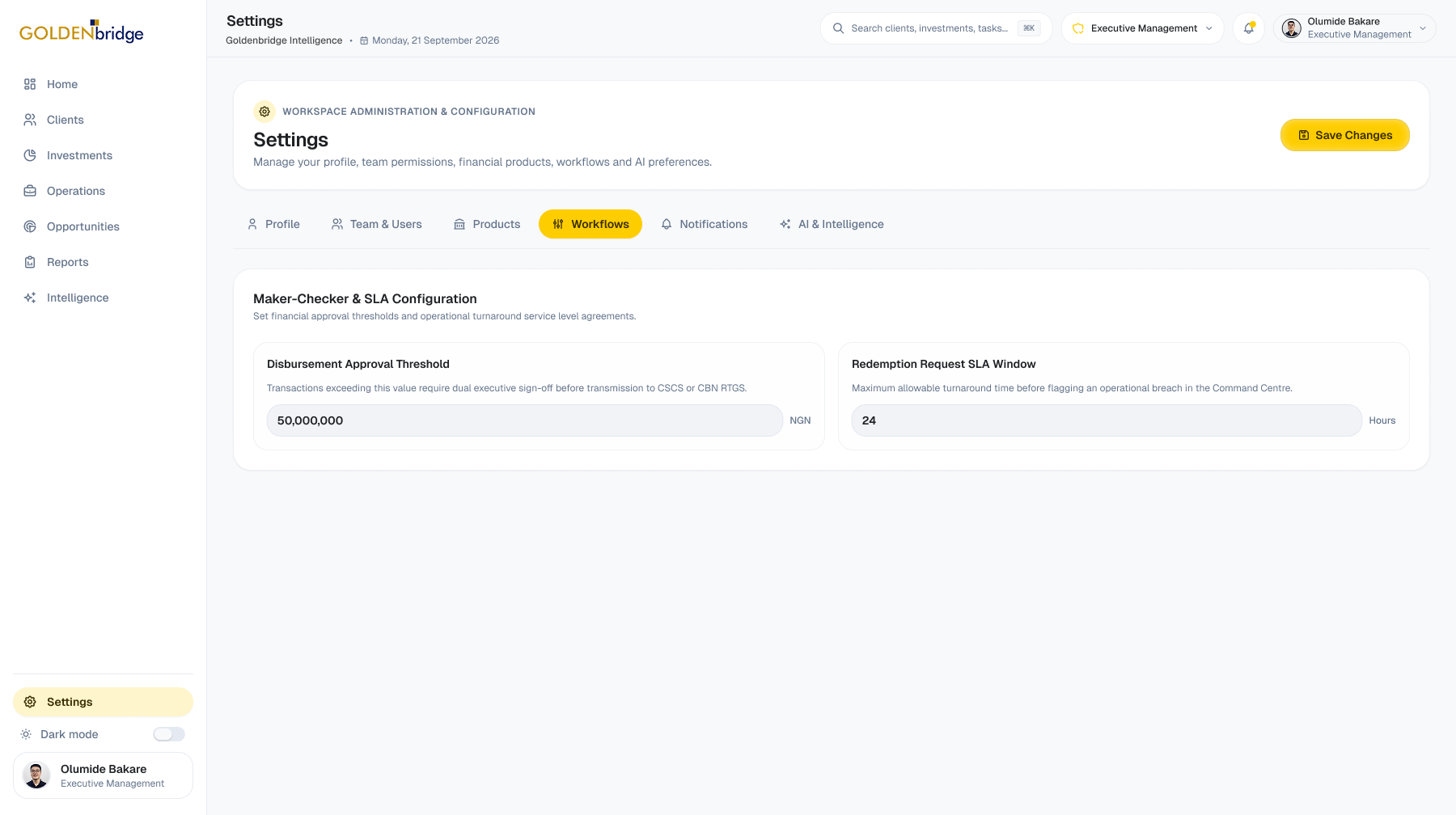
Task: Switch to the Profile tab
Action: coord(273,224)
